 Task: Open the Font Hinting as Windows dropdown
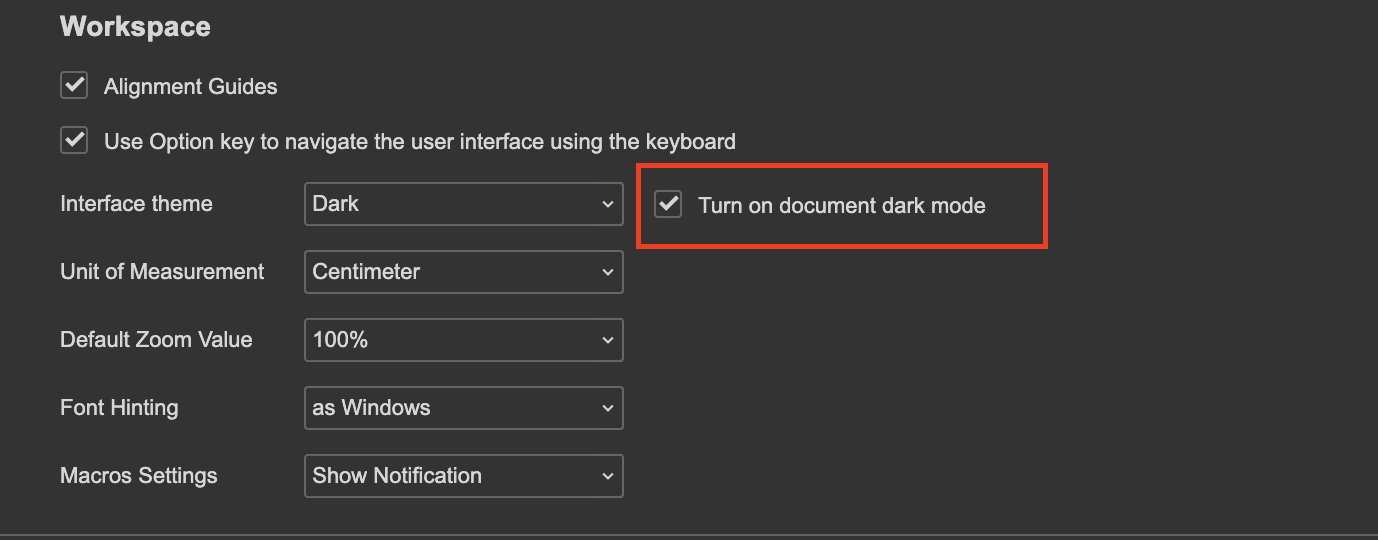(464, 408)
